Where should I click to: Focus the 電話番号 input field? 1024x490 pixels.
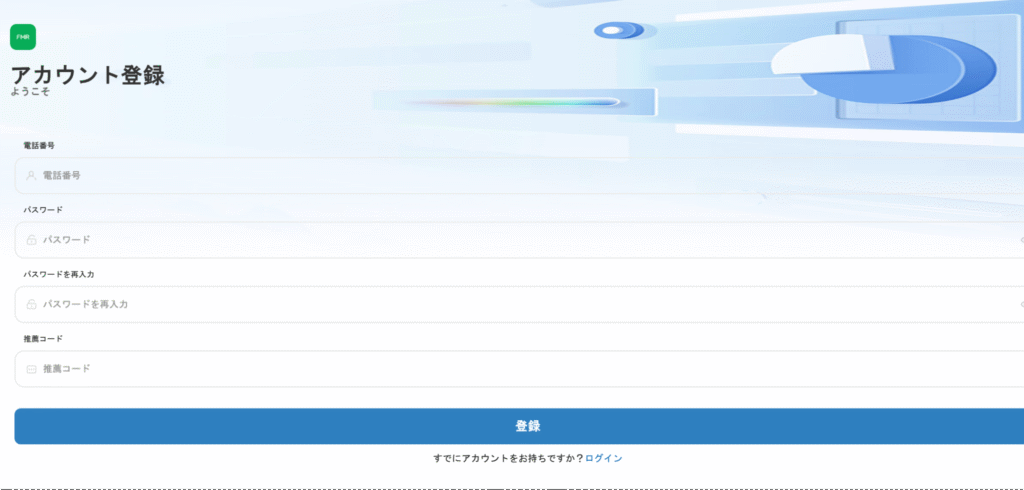519,175
